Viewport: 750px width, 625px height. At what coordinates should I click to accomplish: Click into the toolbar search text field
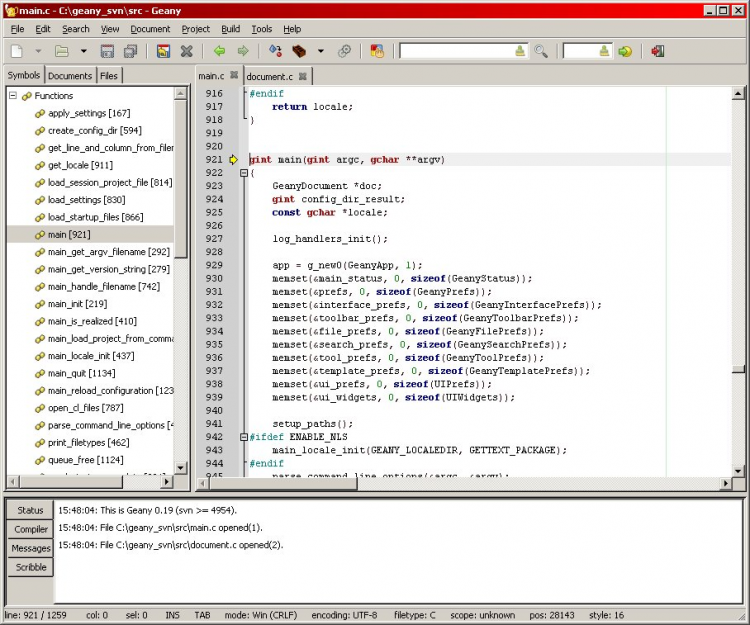(455, 51)
